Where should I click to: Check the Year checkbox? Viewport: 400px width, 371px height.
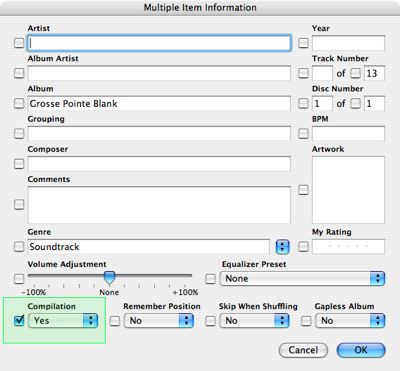point(303,43)
